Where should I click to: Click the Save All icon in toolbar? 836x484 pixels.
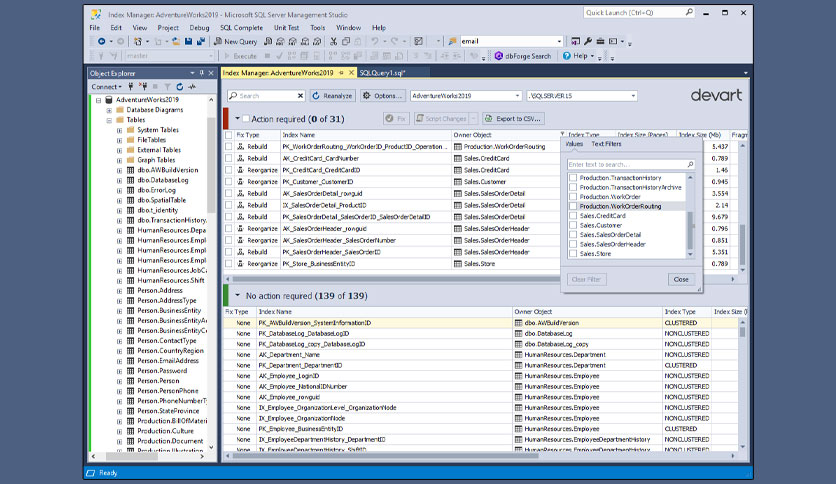tap(201, 41)
